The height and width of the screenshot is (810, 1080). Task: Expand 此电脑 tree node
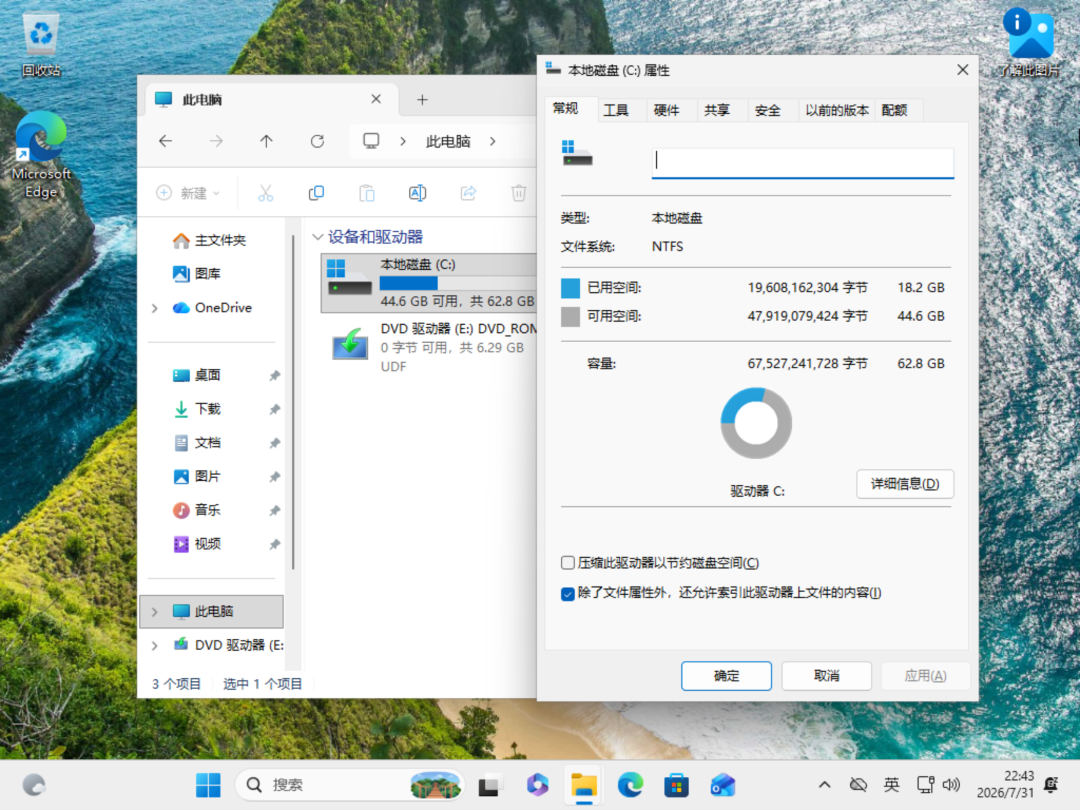[155, 612]
